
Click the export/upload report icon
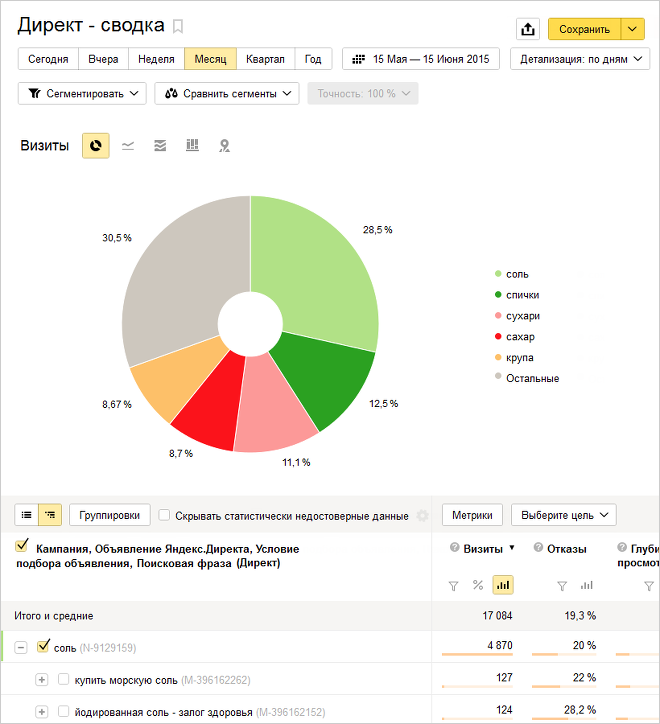(x=528, y=29)
